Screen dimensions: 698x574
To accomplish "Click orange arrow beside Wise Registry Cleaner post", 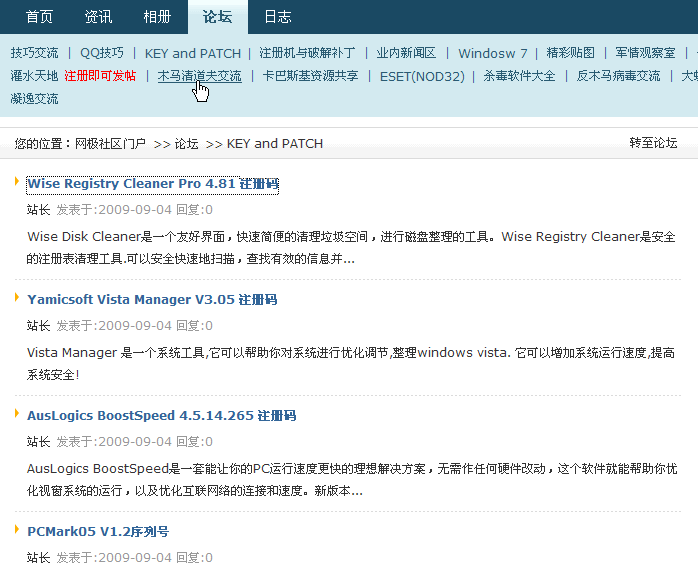I will [x=17, y=181].
